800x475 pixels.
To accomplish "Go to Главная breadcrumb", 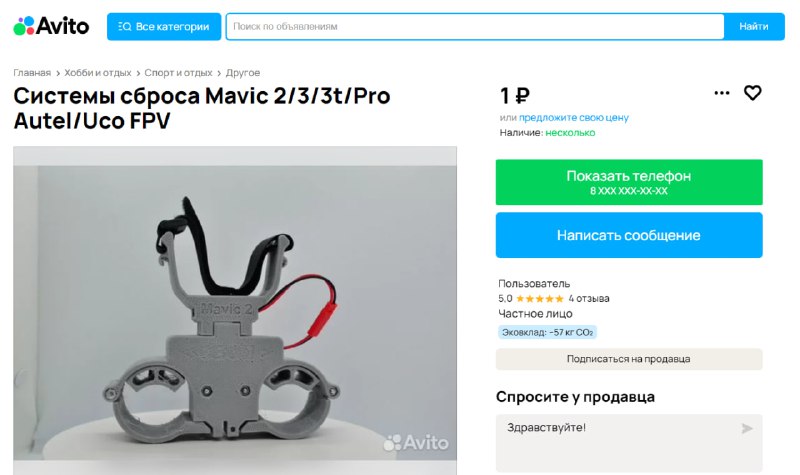I will 32,73.
